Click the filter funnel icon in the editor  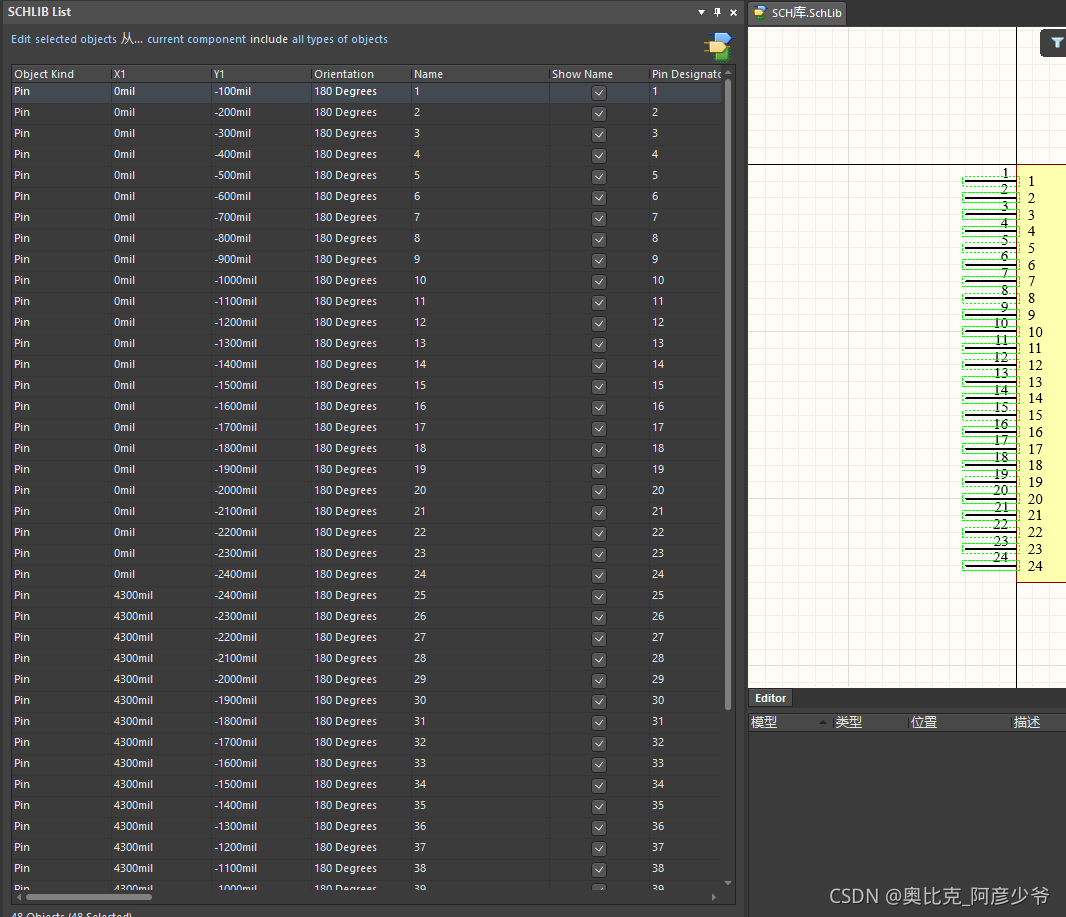[1057, 43]
